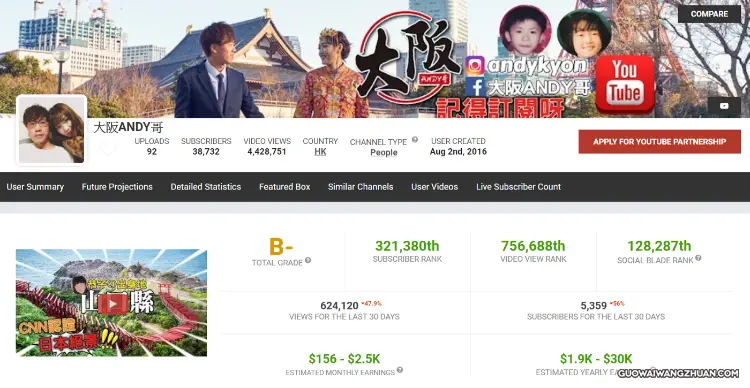The width and height of the screenshot is (750, 388).
Task: Click the HK country link
Action: (x=320, y=152)
